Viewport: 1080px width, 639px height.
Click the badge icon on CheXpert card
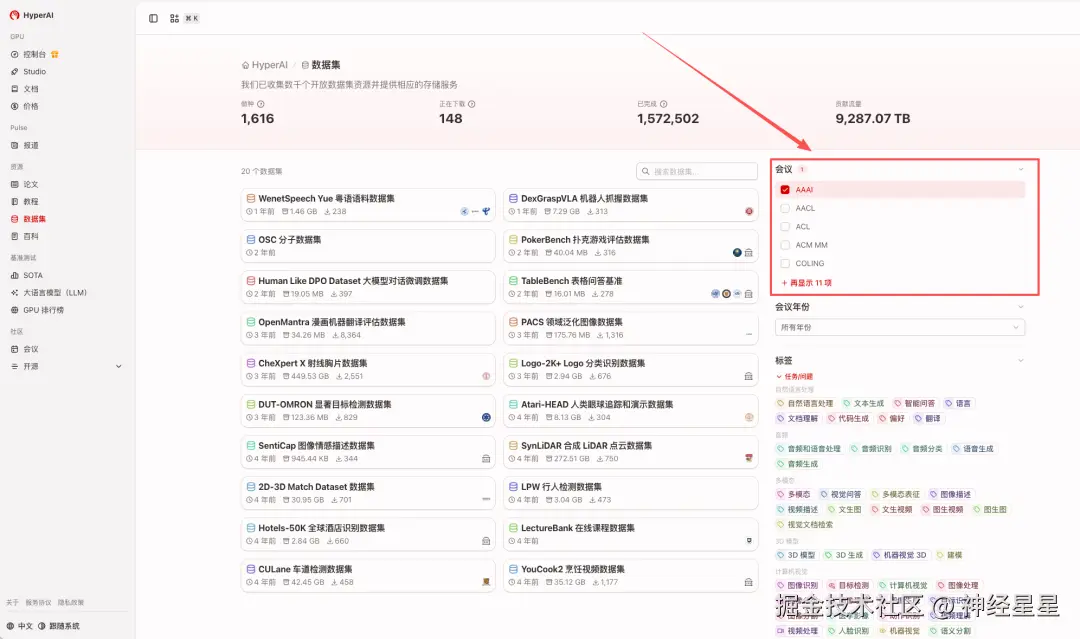[x=486, y=377]
